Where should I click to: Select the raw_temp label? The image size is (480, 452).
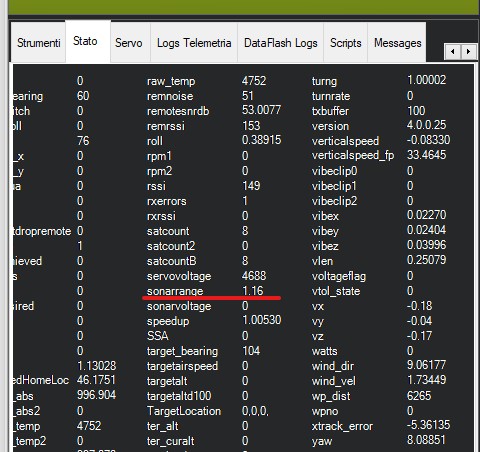pos(171,81)
